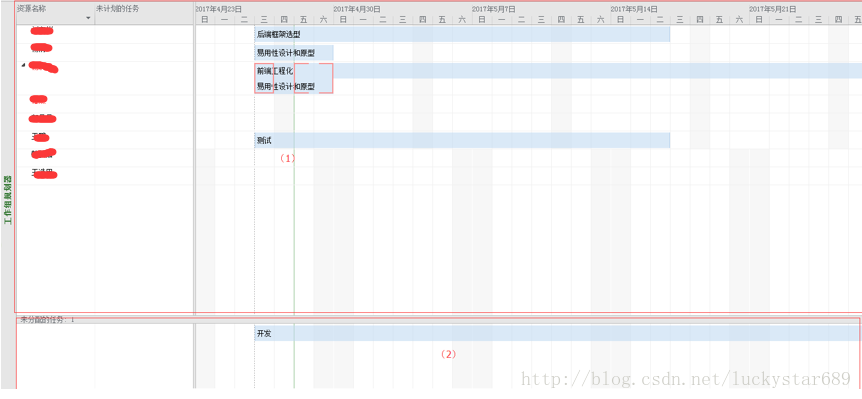
Task: Click the 未分配的任务: 1 section header
Action: click(x=47, y=319)
